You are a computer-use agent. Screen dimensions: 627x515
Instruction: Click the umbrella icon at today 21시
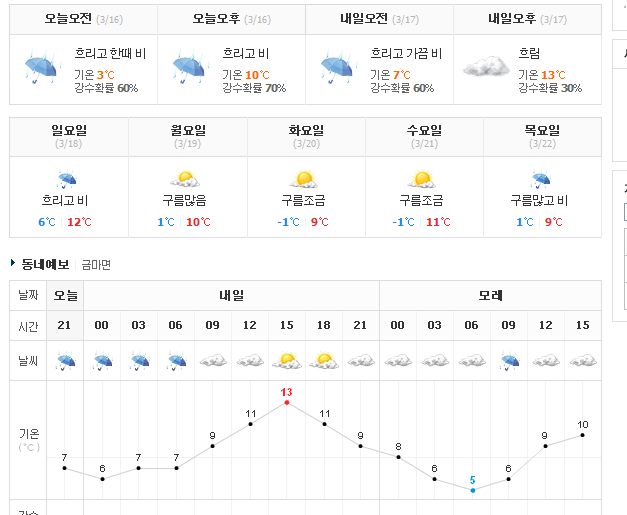pos(65,361)
